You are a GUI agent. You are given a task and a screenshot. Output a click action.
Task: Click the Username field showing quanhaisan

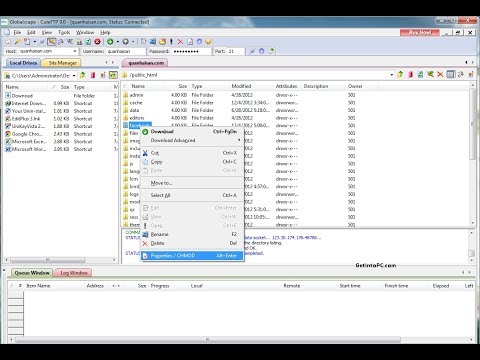point(125,51)
